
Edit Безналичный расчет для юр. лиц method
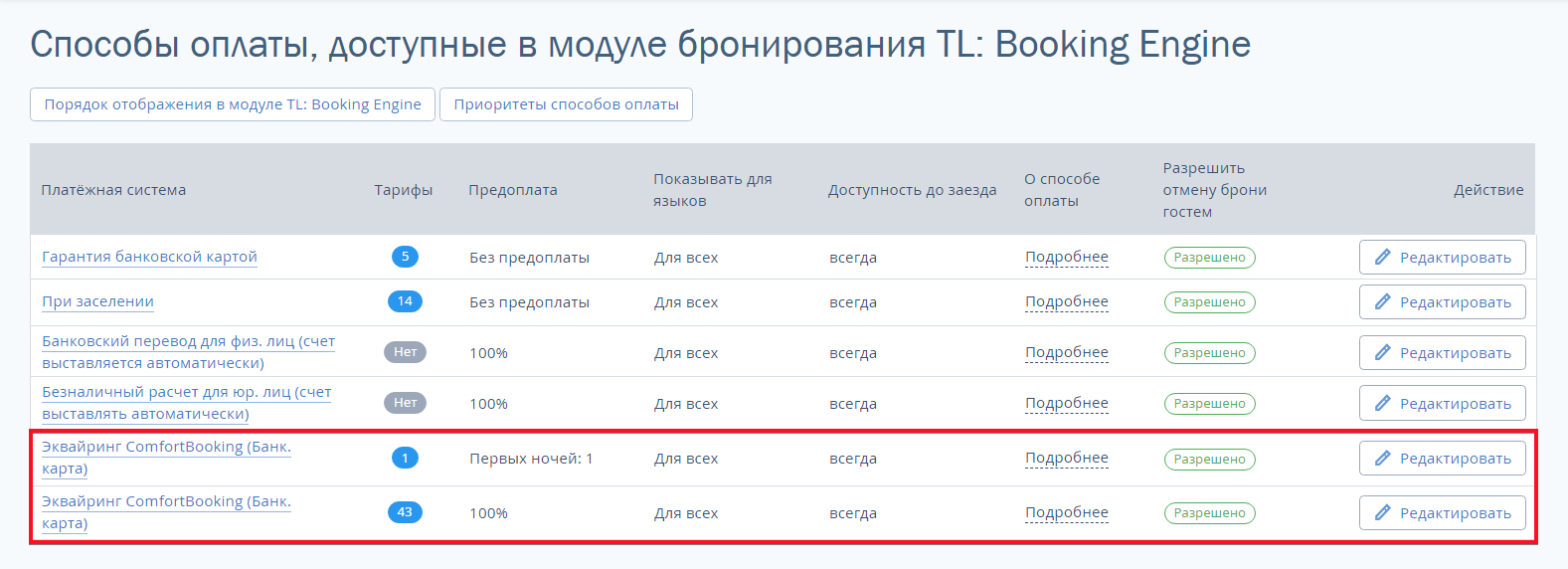pos(1443,404)
